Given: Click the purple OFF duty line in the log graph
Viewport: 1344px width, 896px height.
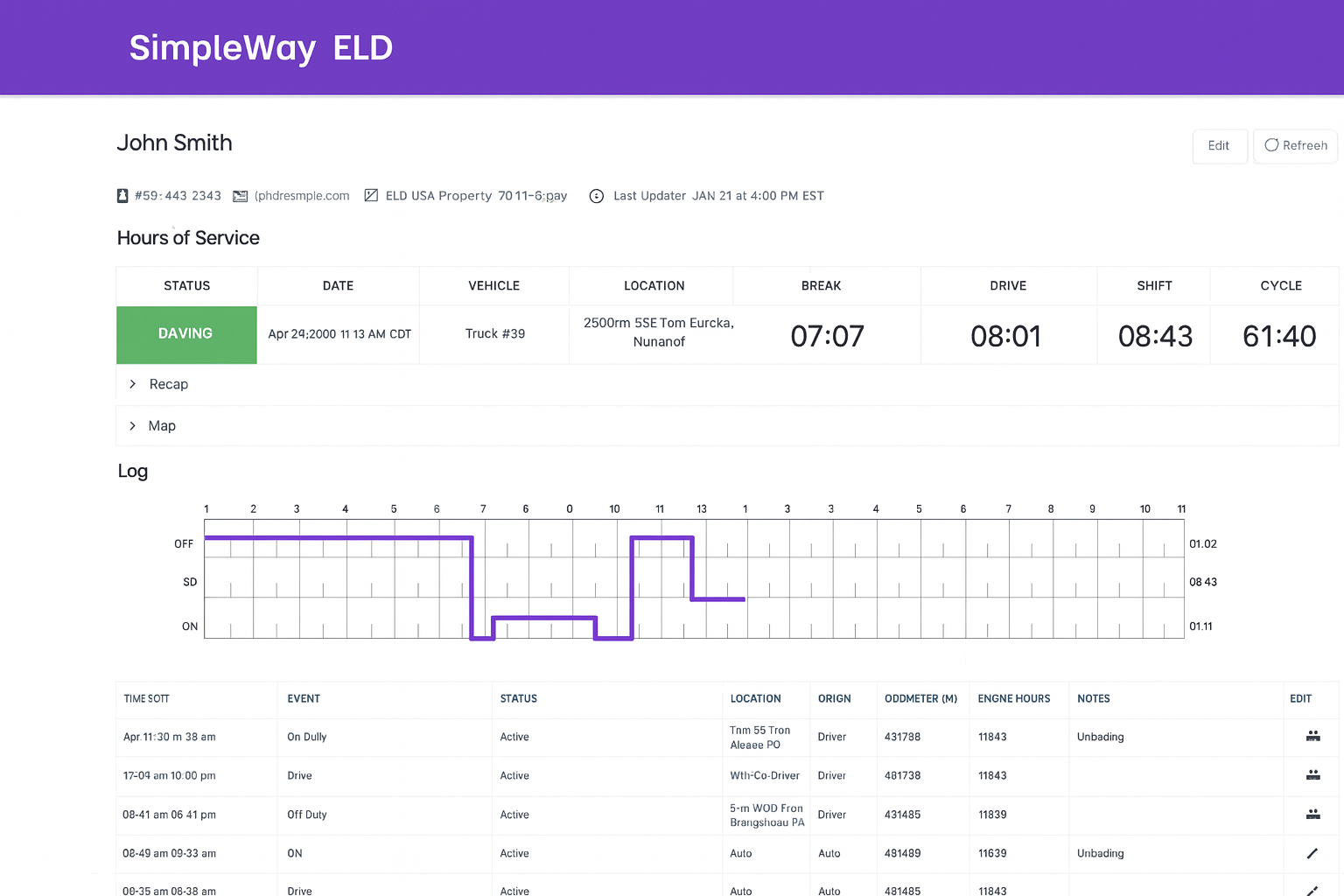Looking at the screenshot, I should coord(332,536).
